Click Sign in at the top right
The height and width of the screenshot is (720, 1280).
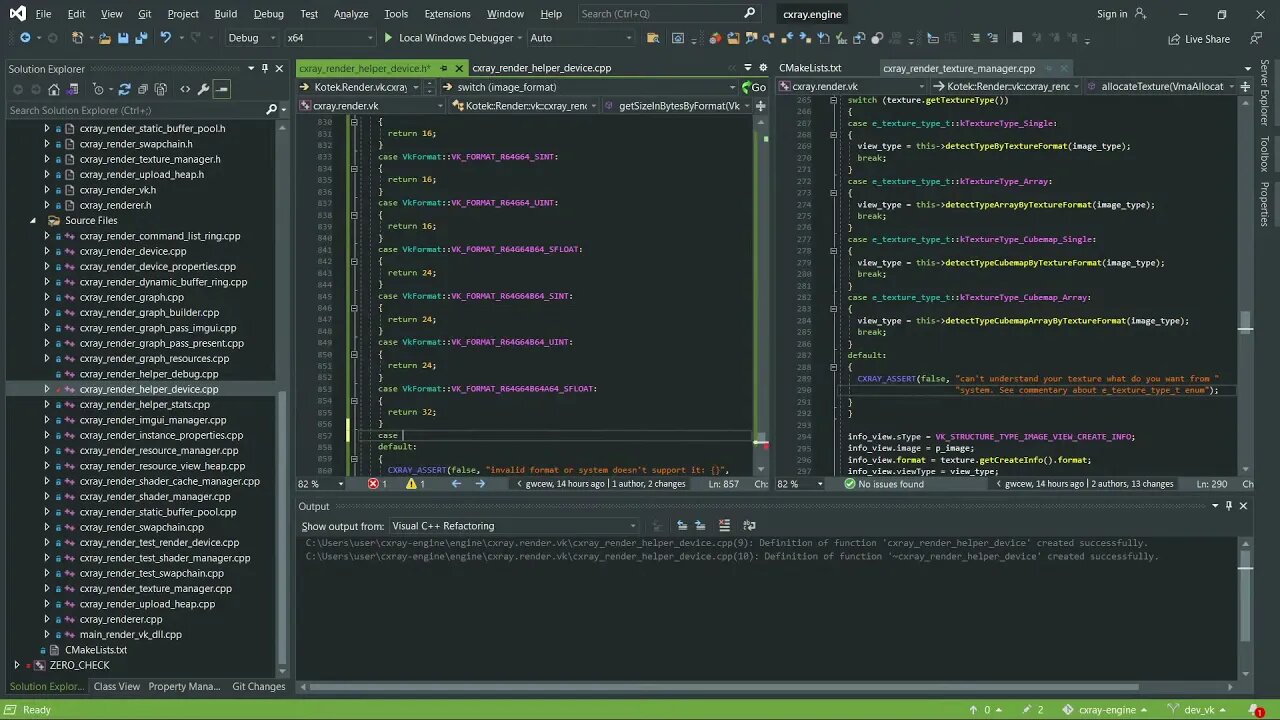point(1112,14)
